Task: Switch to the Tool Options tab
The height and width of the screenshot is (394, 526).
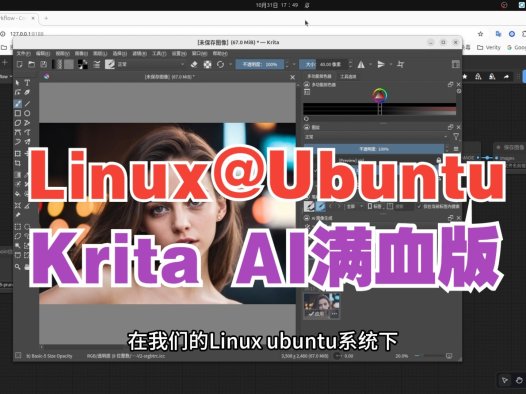Action: point(348,76)
